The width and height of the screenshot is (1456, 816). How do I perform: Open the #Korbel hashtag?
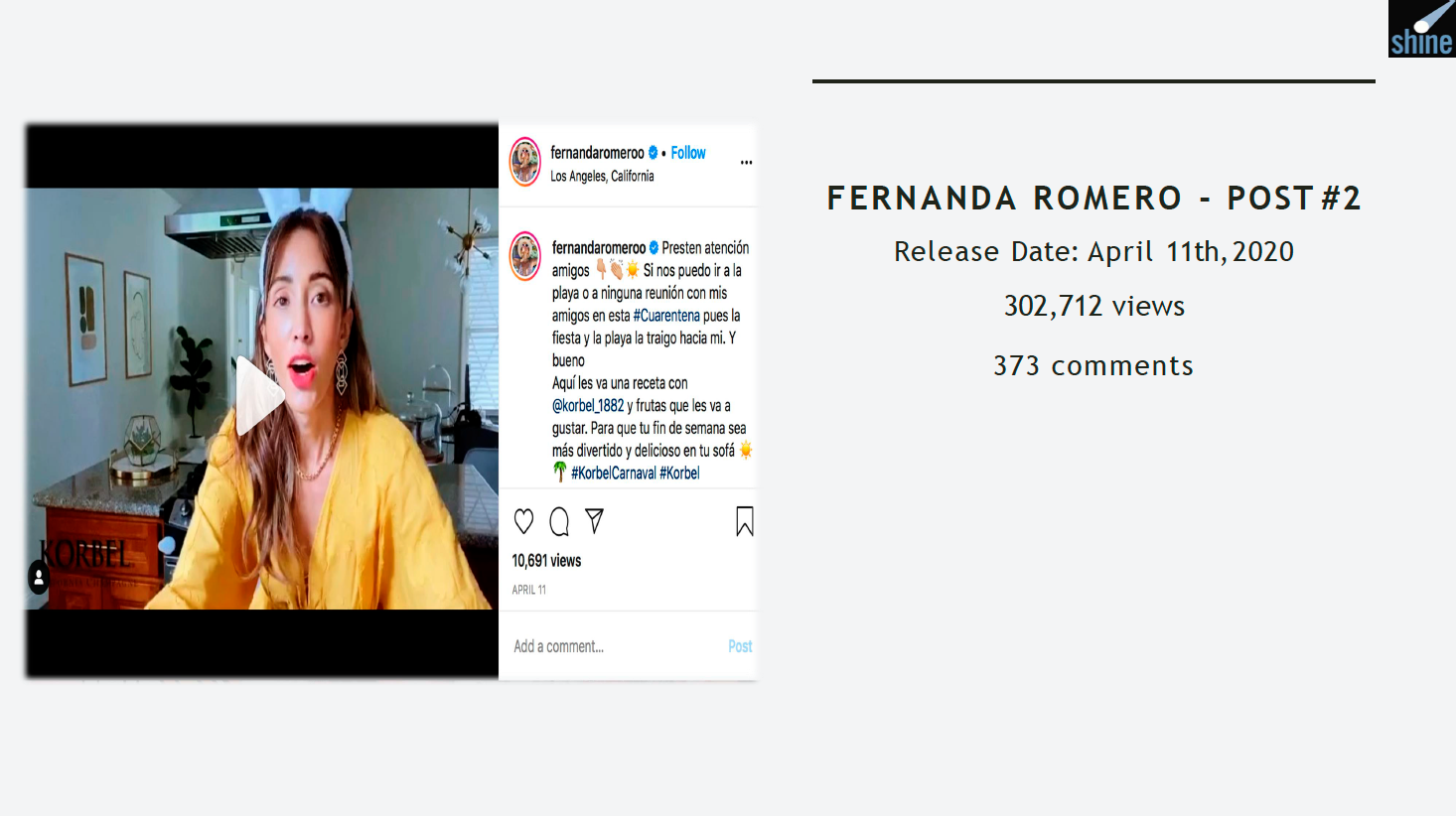pos(679,474)
